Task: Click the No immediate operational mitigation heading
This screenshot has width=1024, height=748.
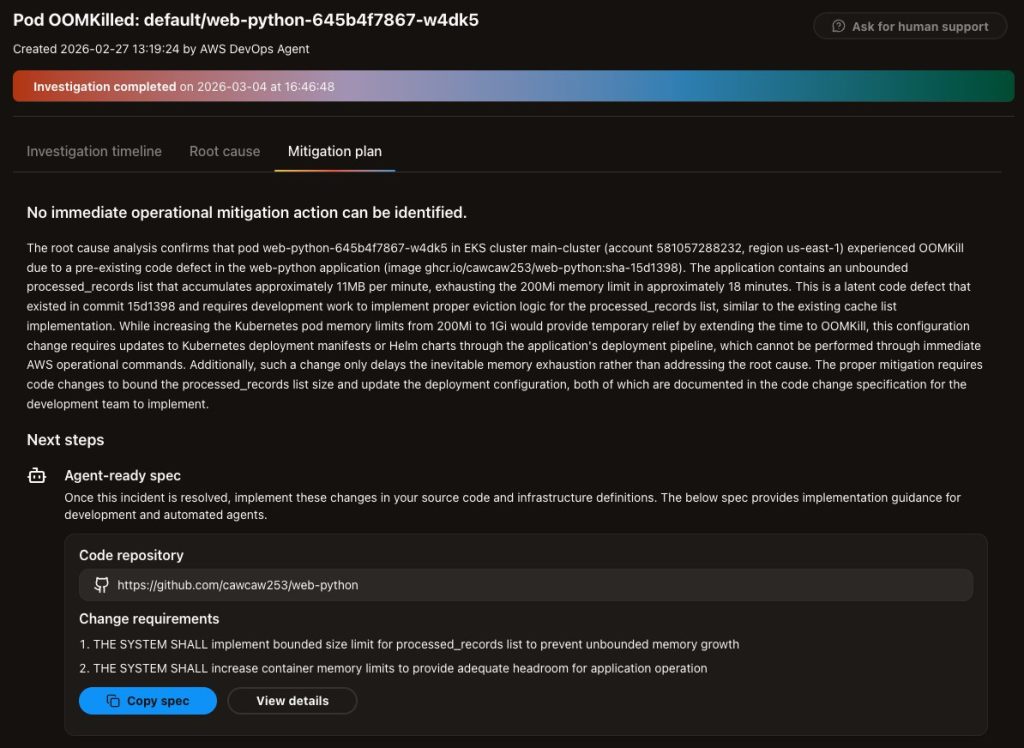Action: pyautogui.click(x=246, y=212)
